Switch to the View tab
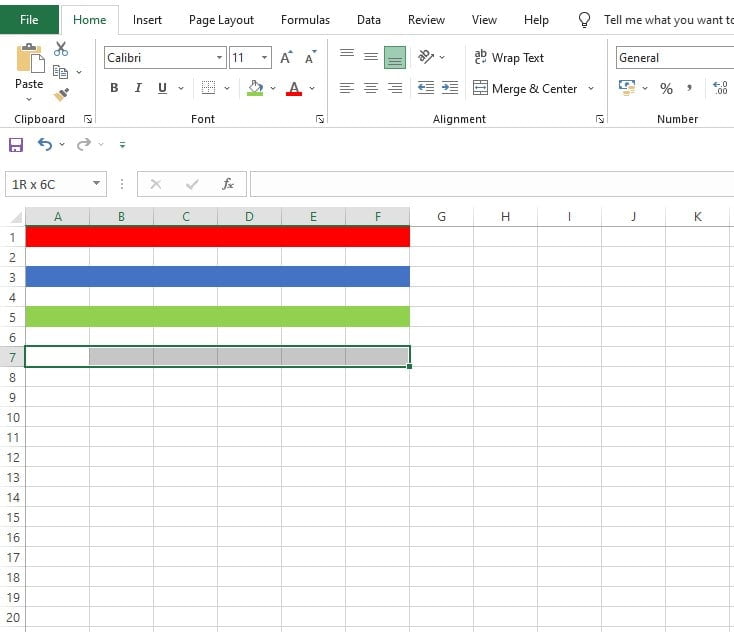Viewport: 734px width, 632px height. (484, 20)
